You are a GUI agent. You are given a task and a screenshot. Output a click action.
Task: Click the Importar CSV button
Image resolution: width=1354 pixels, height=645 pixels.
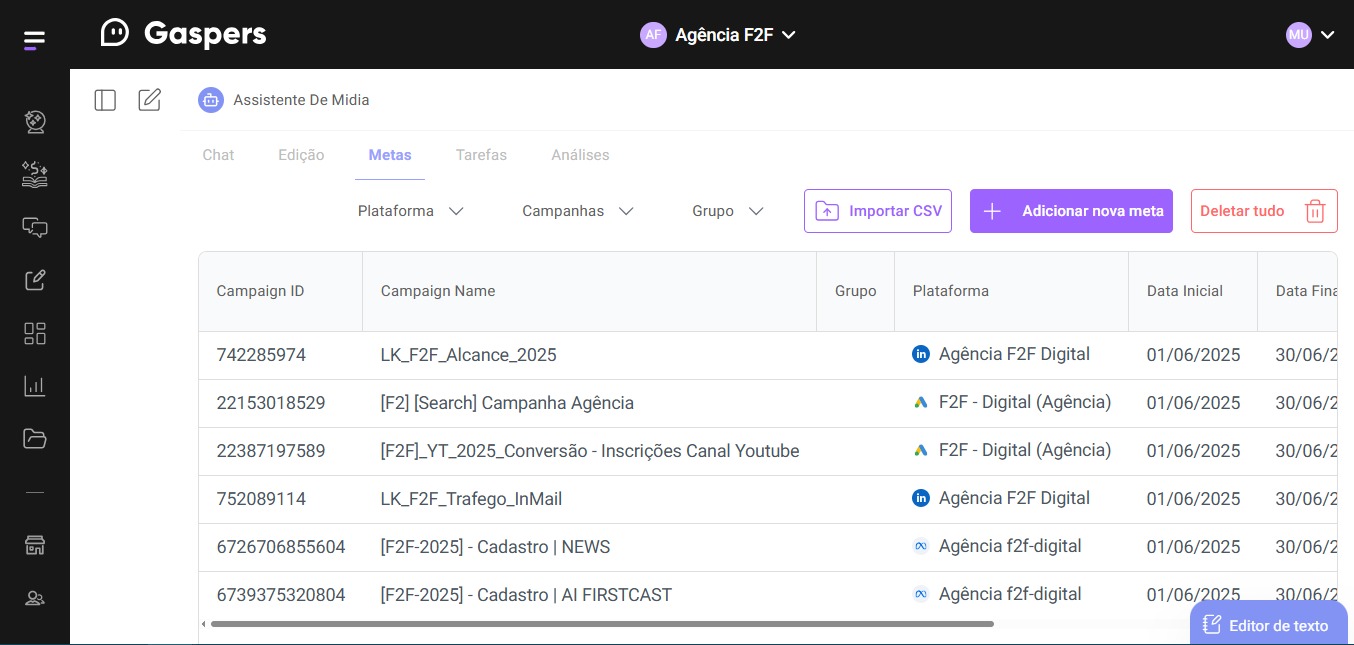click(x=877, y=211)
